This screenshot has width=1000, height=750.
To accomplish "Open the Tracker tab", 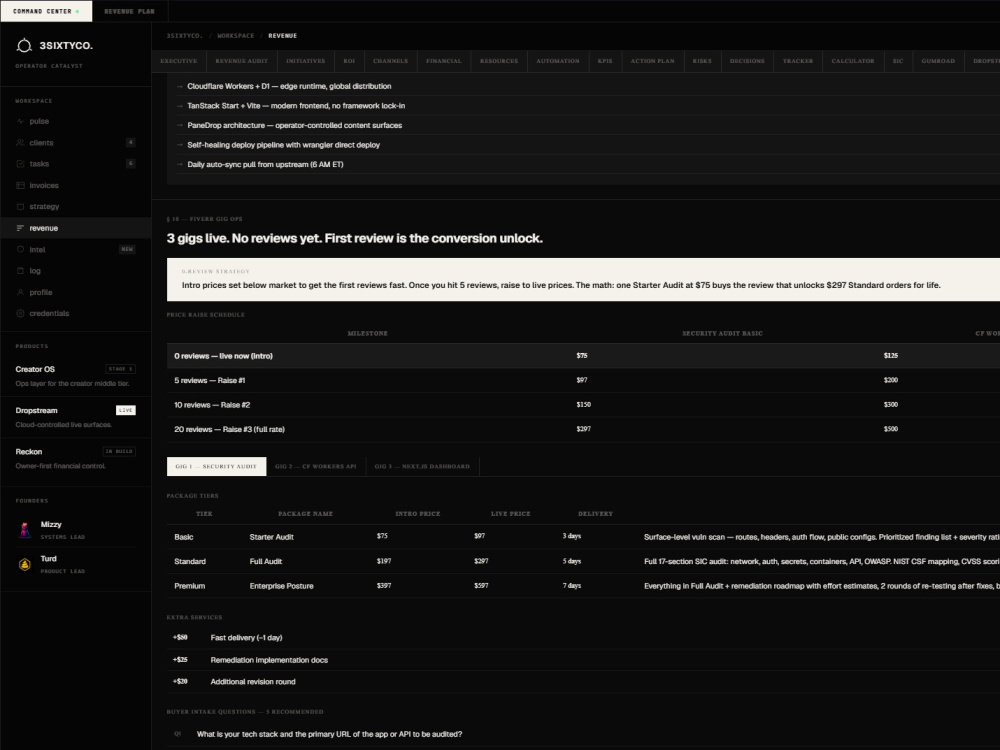I will [x=798, y=61].
